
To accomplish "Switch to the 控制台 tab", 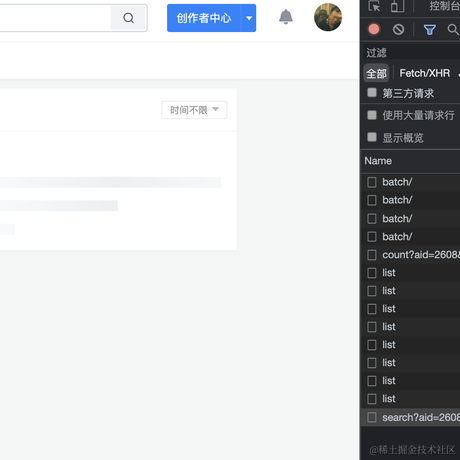I will click(444, 6).
